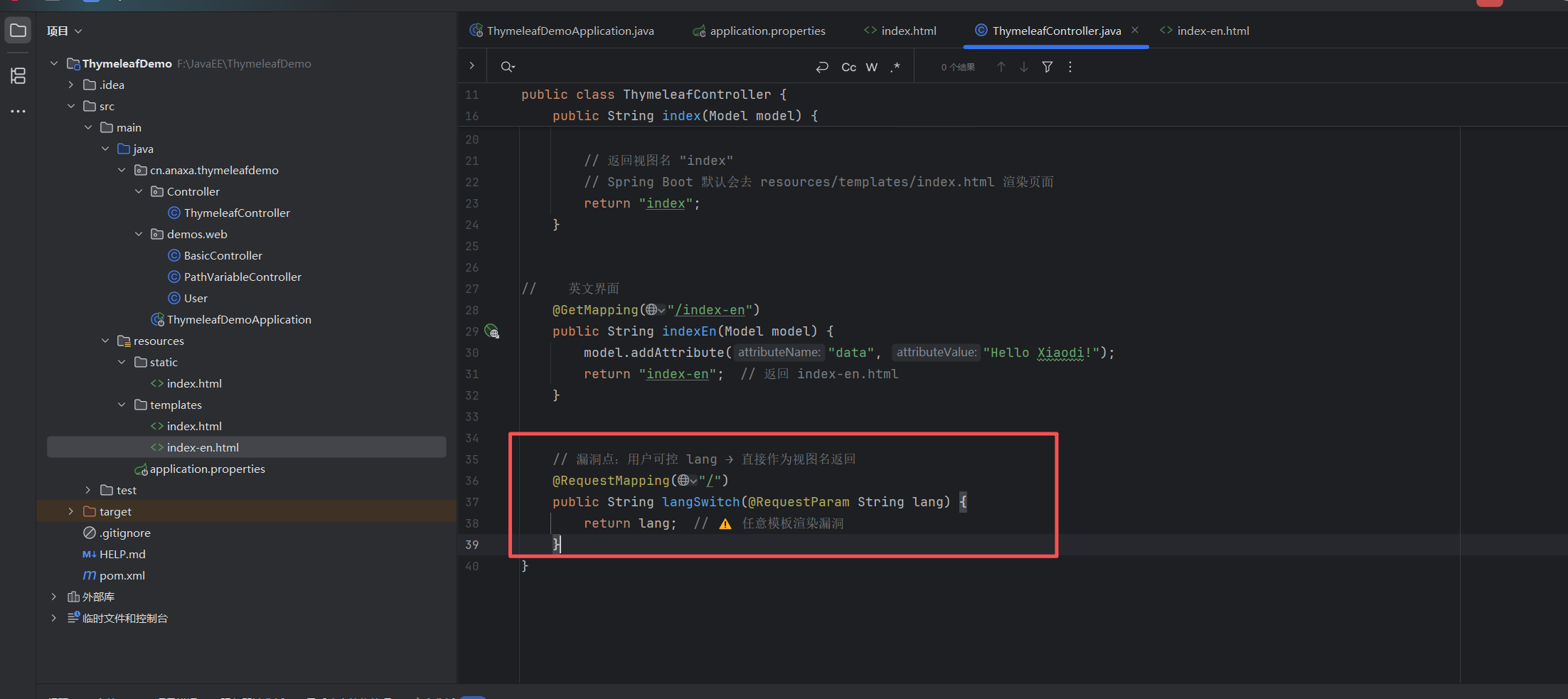Go to previous search occurrence arrow
The width and height of the screenshot is (1568, 699).
point(1001,67)
